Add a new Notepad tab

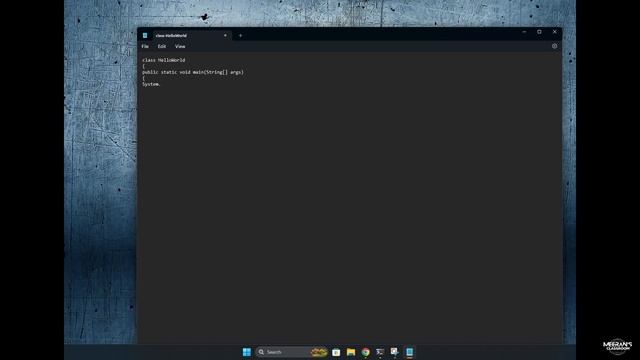coord(240,36)
